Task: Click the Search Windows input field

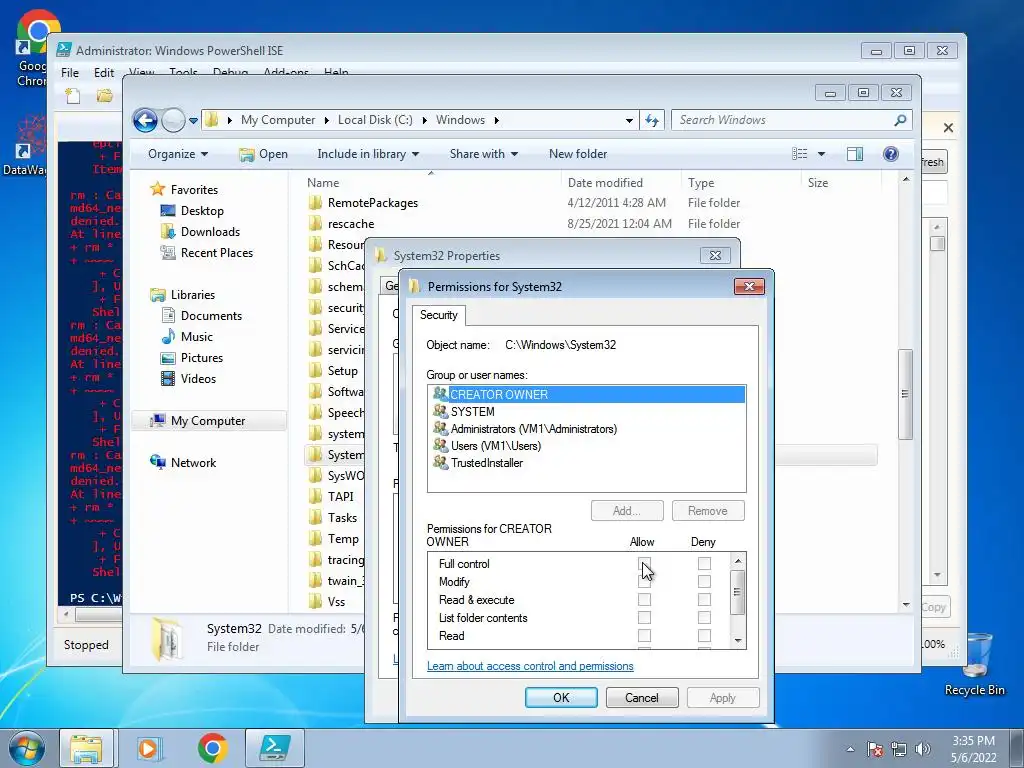Action: coord(782,120)
